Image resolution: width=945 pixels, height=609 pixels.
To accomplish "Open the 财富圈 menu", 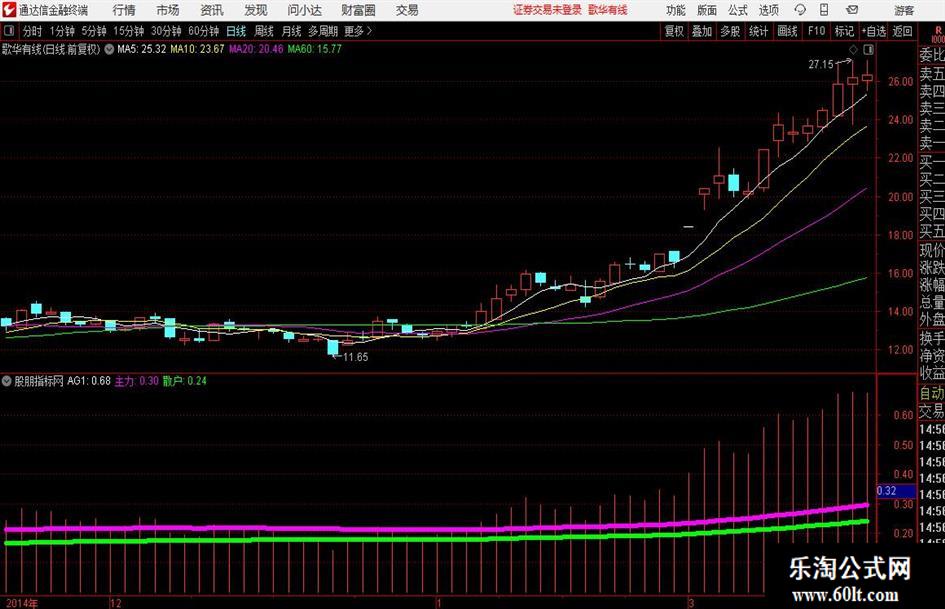I will 358,10.
